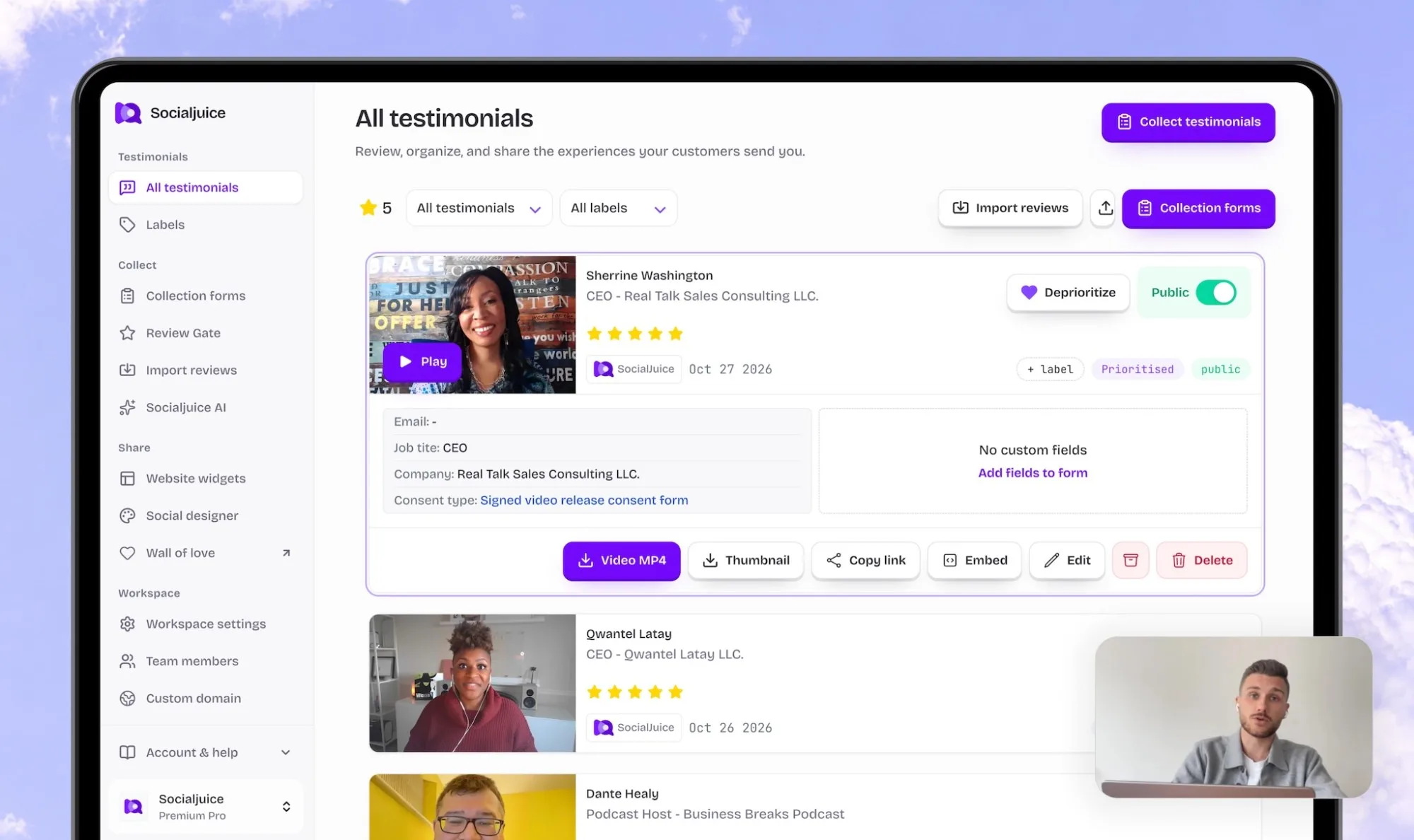The width and height of the screenshot is (1414, 840).
Task: Open Socialjuice AI
Action: (205, 407)
